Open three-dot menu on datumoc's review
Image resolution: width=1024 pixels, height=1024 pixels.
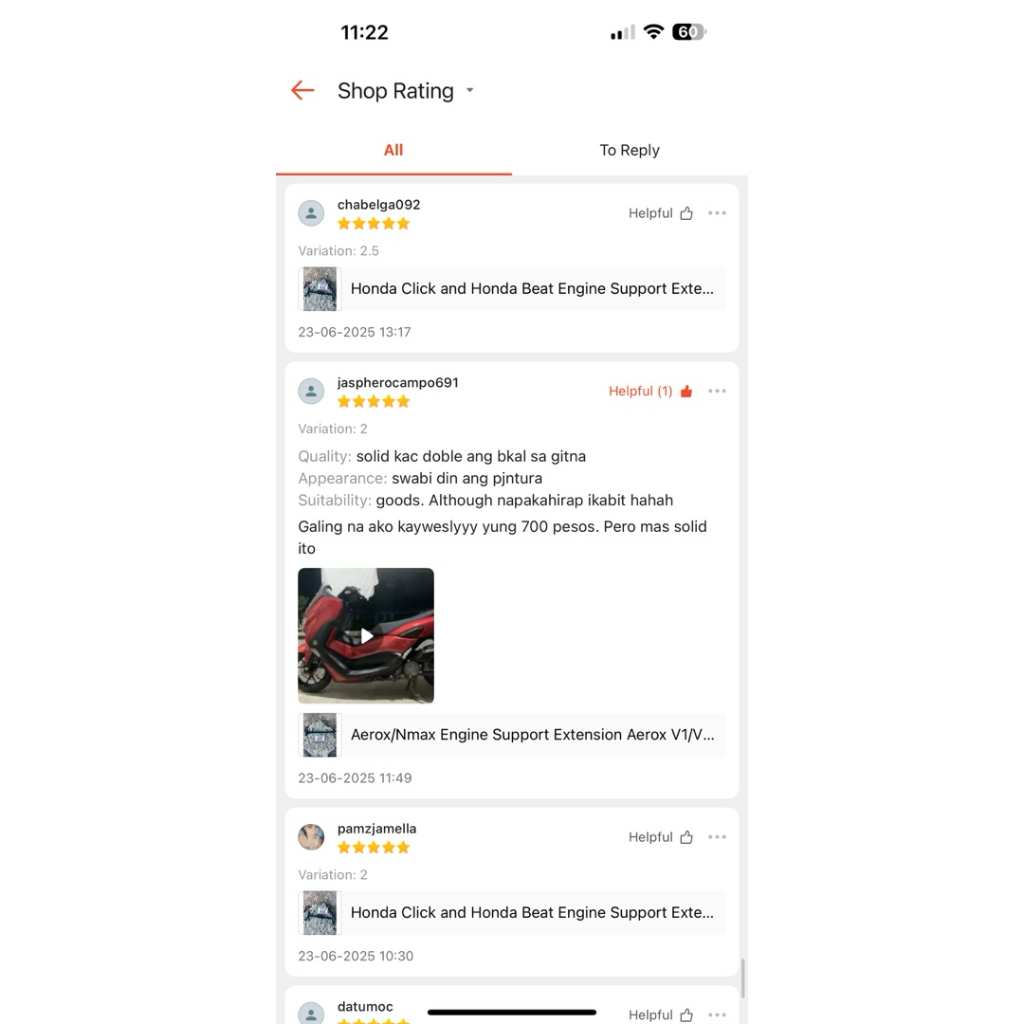point(717,1014)
